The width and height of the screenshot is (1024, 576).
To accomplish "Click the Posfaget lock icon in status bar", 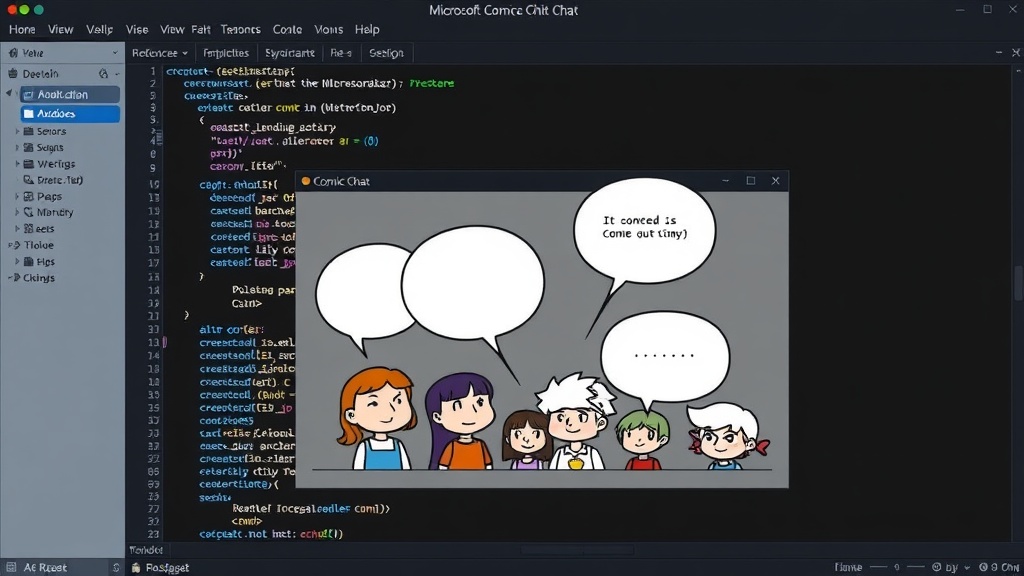I will point(136,568).
